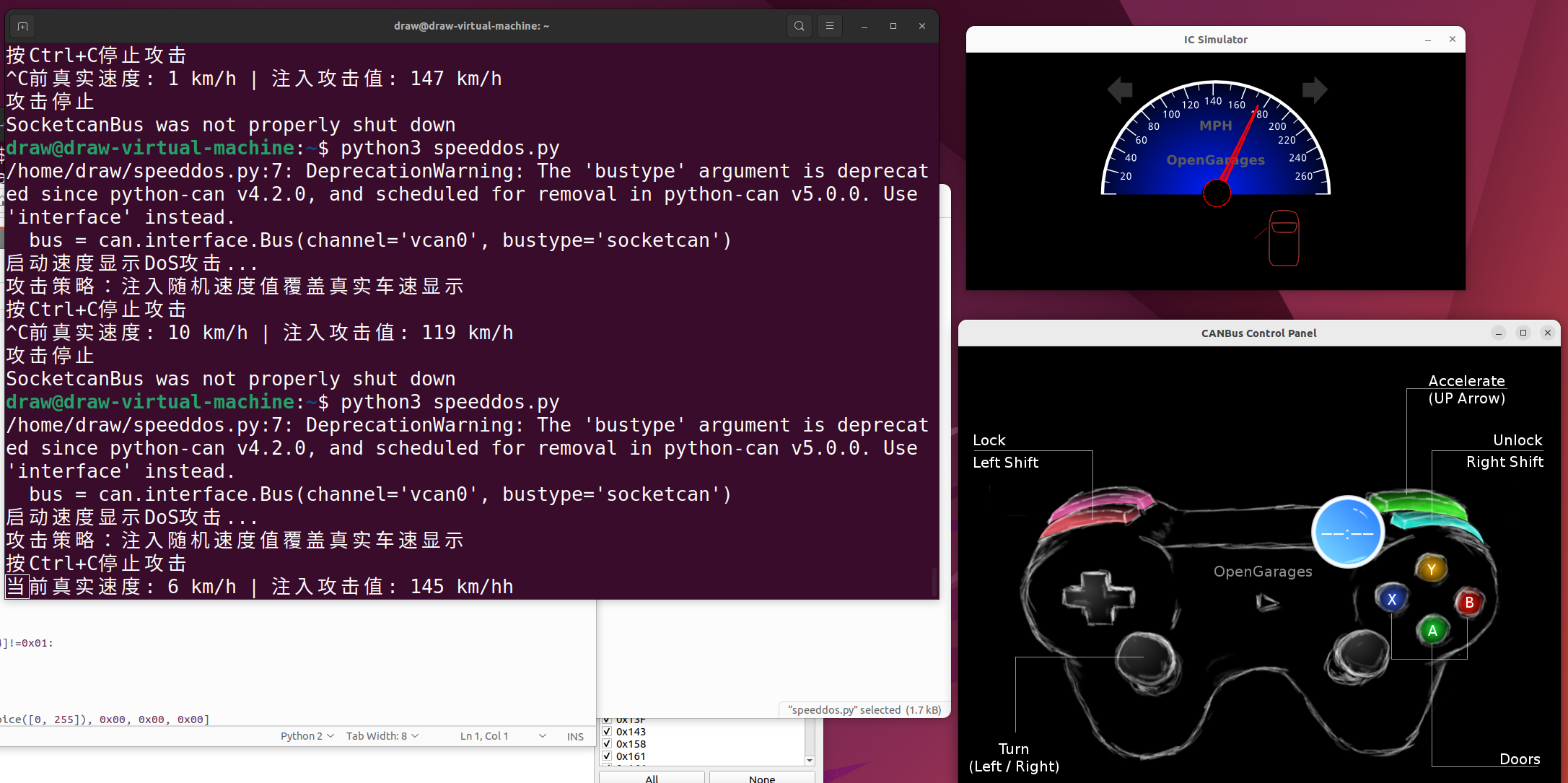Click the D-pad cross on controller
Viewport: 1568px width, 783px height.
[x=1098, y=598]
